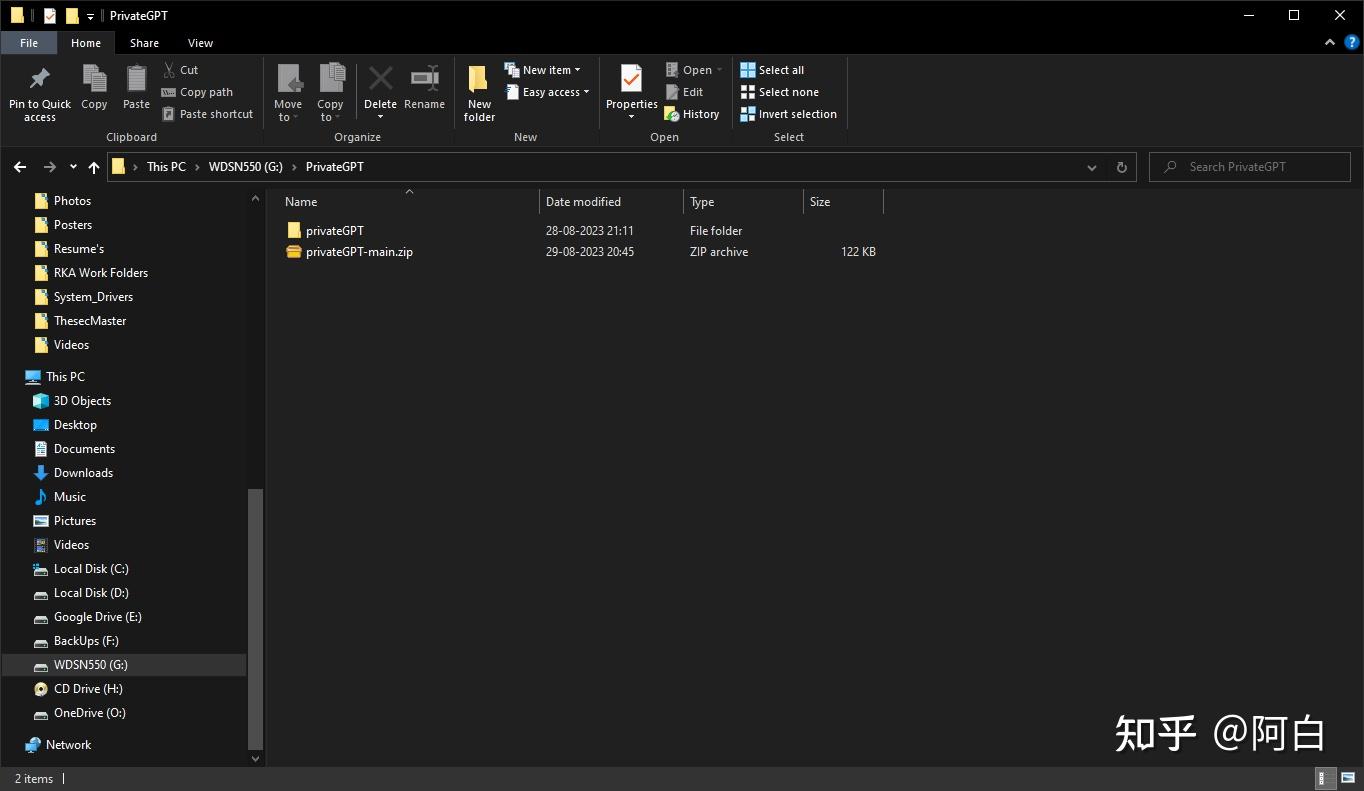The height and width of the screenshot is (791, 1364).
Task: Refresh the folder with the refresh icon
Action: click(x=1120, y=167)
